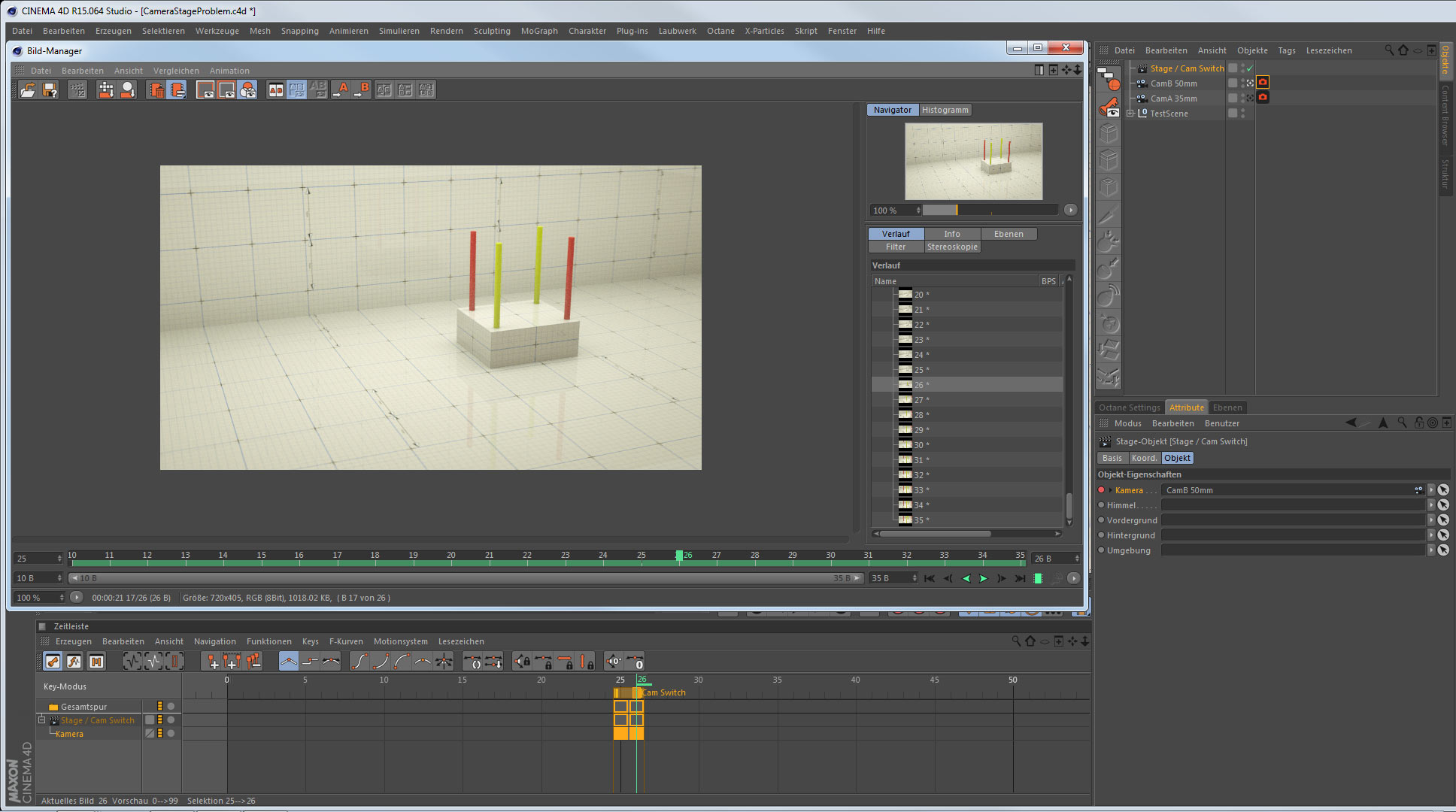Screen dimensions: 1456x812
Task: Click the save image floppy icon
Action: [x=50, y=90]
